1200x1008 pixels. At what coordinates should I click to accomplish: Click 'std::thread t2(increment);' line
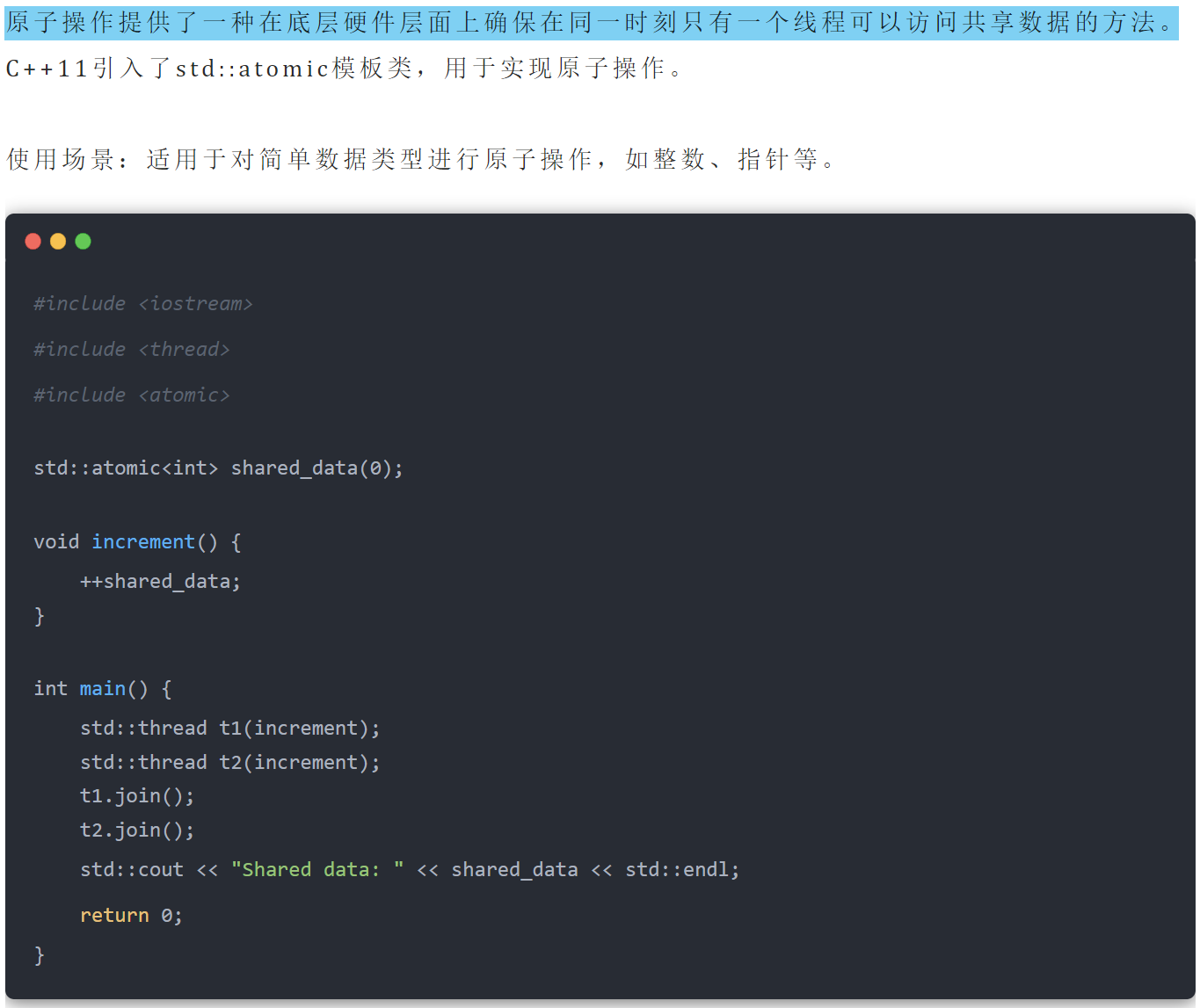point(229,762)
